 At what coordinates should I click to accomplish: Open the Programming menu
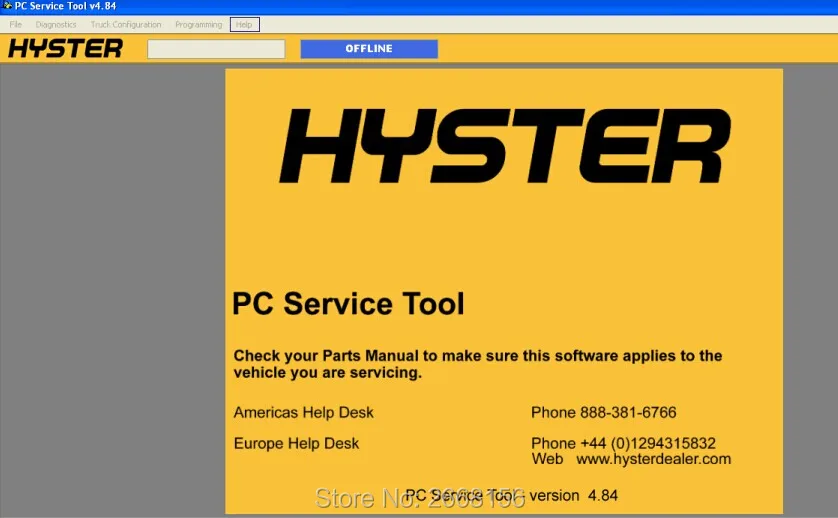(198, 25)
